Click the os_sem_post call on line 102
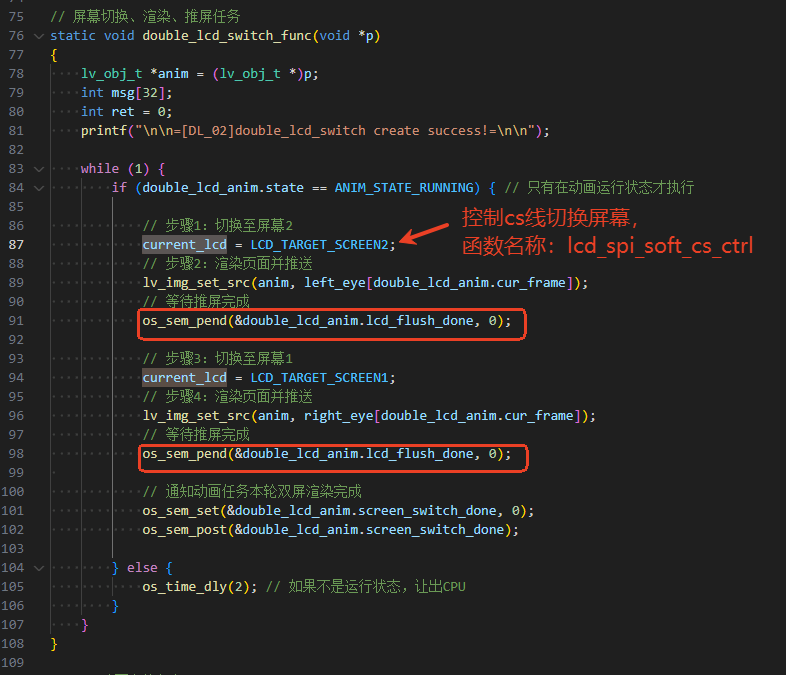The width and height of the screenshot is (786, 675). 331,530
